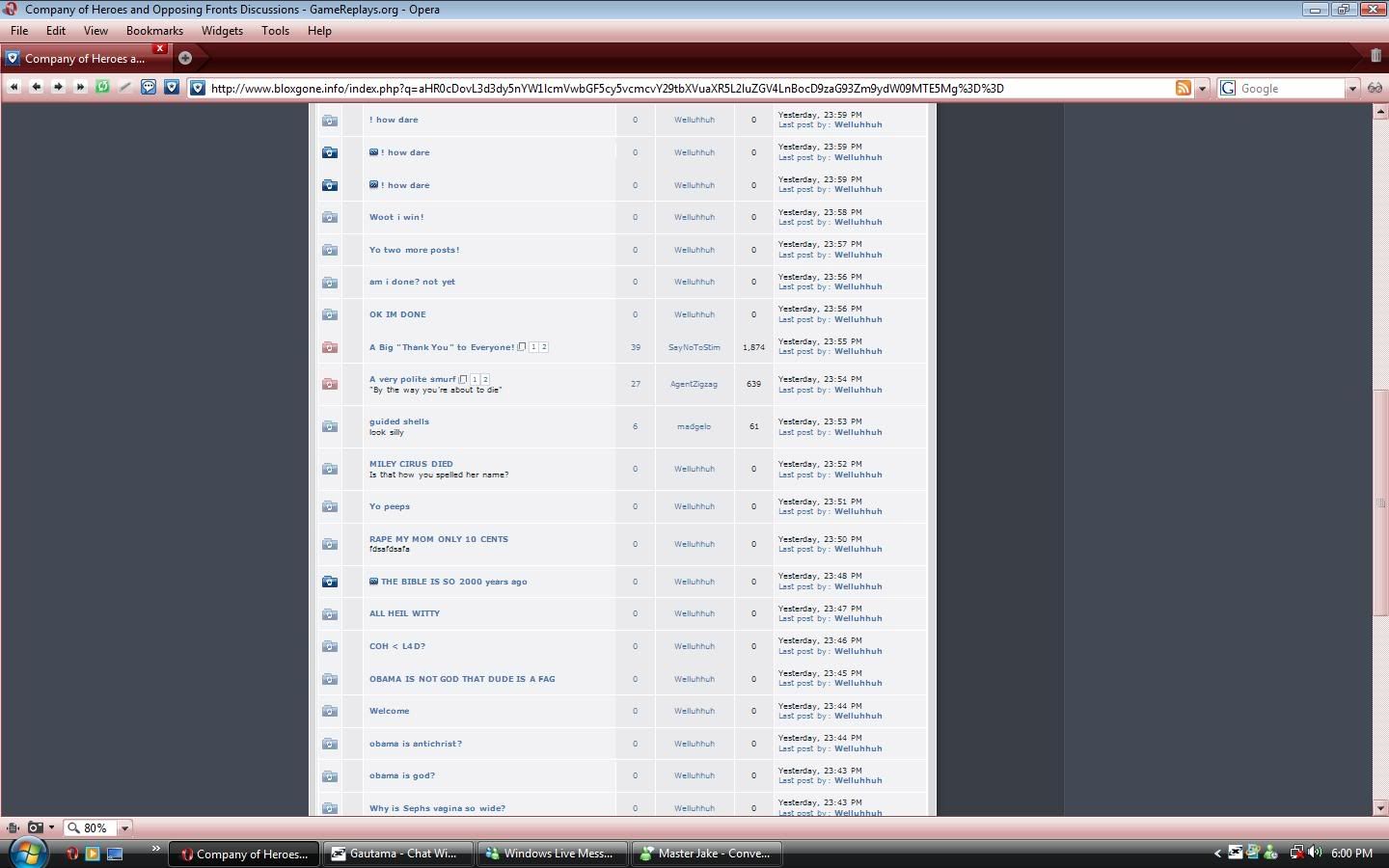
Task: Open the closed tabs trash can
Action: [1375, 56]
